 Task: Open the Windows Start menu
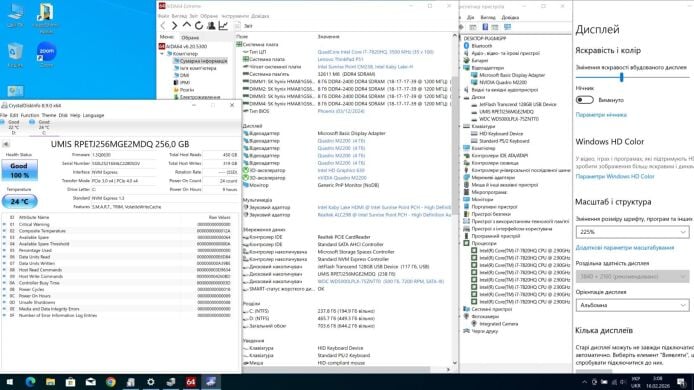[x=10, y=382]
